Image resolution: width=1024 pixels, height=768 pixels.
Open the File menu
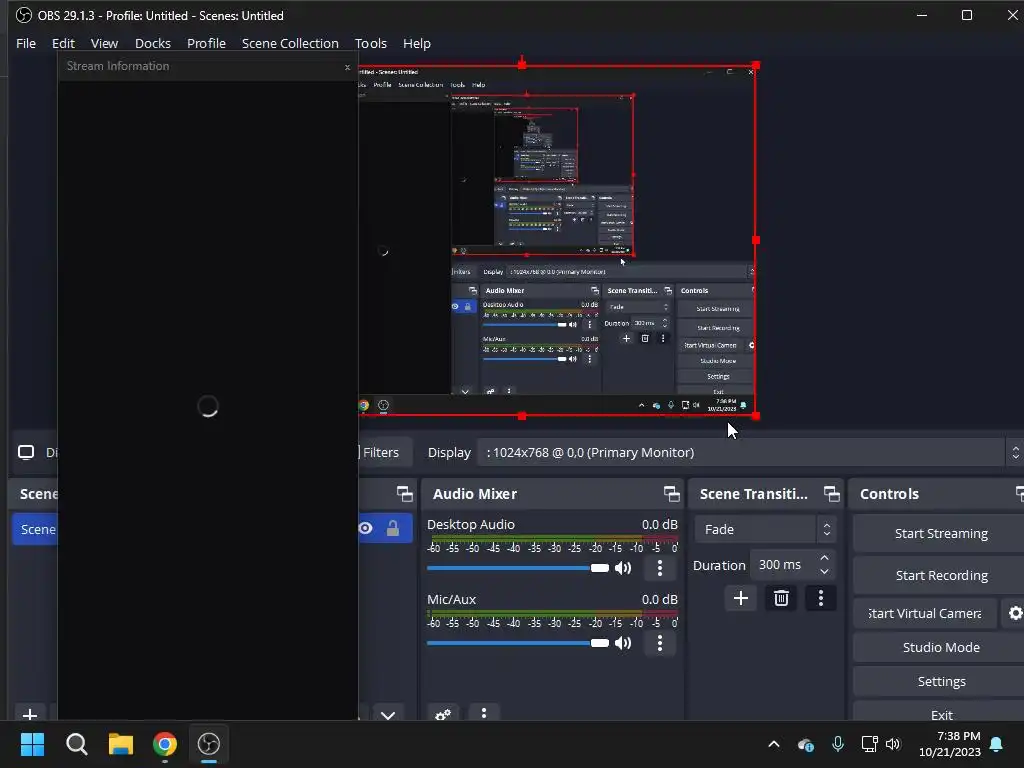click(x=25, y=43)
